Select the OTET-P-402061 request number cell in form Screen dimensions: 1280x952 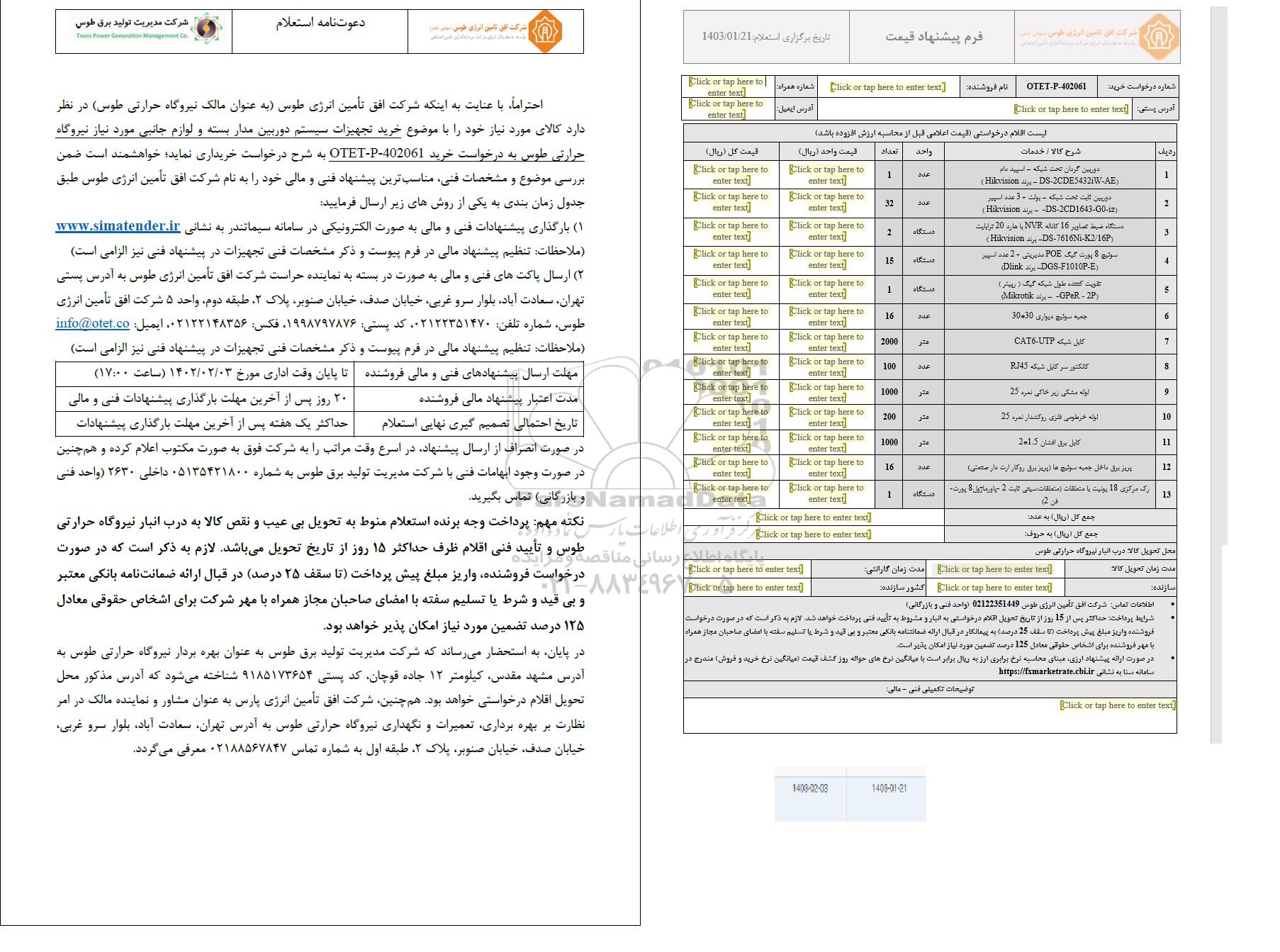tap(1056, 86)
